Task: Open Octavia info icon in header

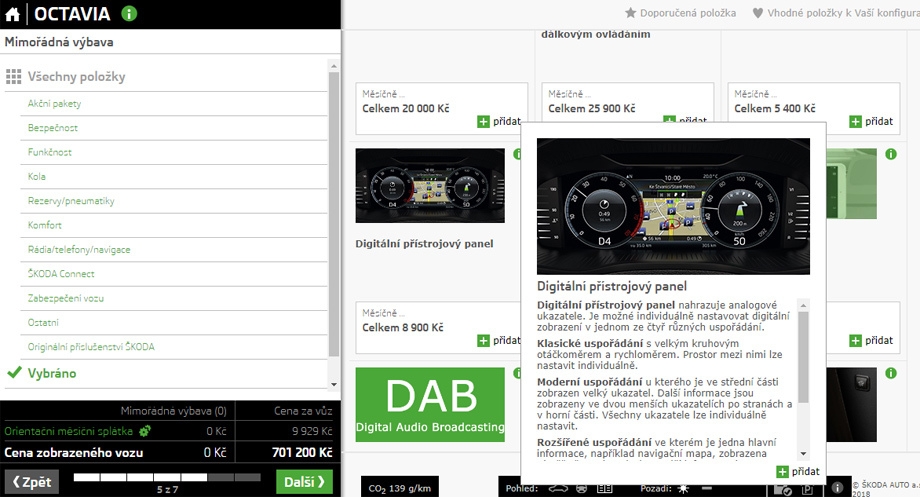Action: click(x=129, y=13)
